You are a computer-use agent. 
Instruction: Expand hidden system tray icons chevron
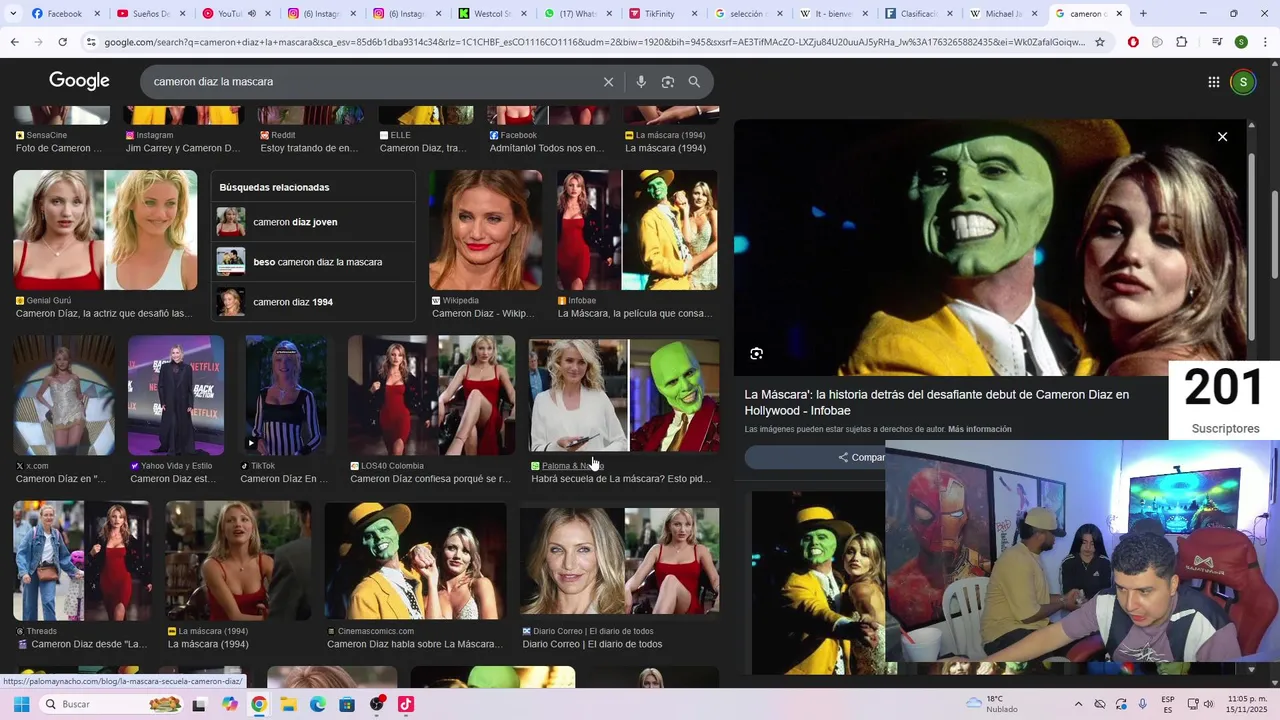coord(1078,704)
